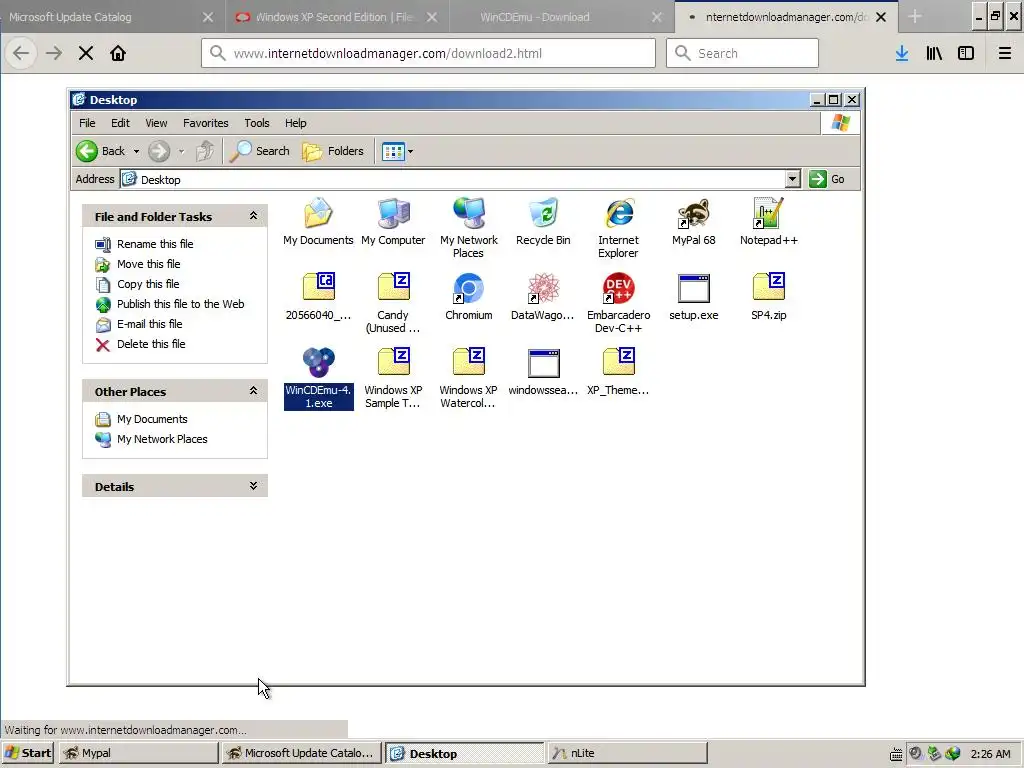Click the browser Stop loading button
1024x768 pixels.
[86, 54]
